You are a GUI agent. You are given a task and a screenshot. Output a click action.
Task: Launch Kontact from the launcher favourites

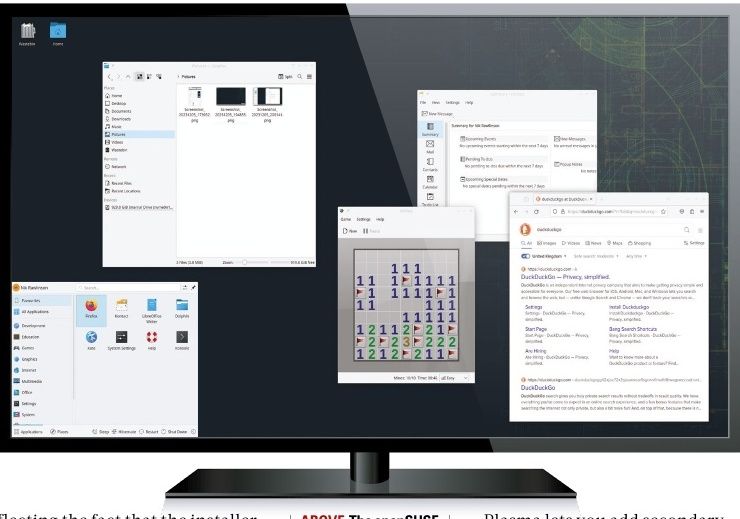pyautogui.click(x=121, y=309)
